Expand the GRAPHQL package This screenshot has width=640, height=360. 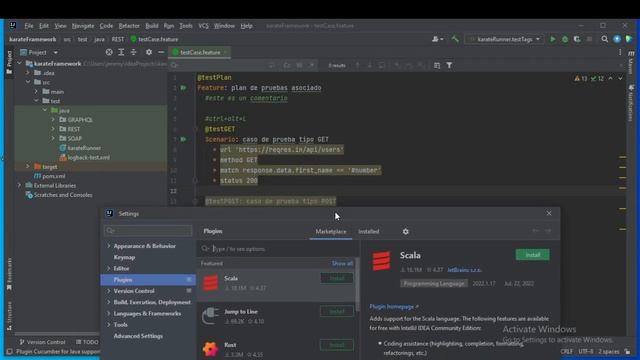(53, 120)
